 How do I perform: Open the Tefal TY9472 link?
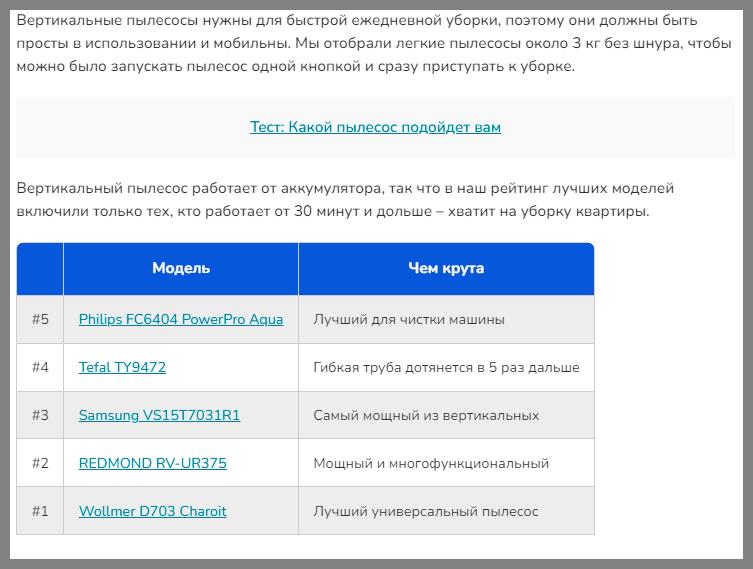122,367
